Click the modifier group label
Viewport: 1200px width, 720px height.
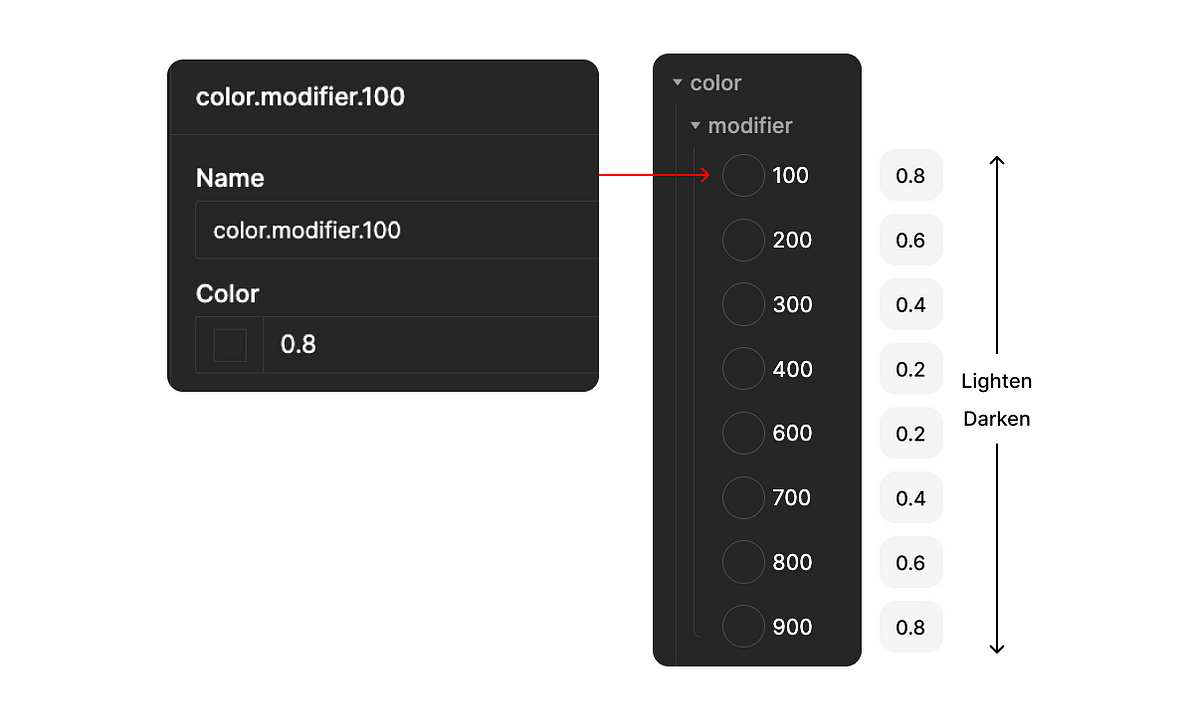pyautogui.click(x=750, y=126)
